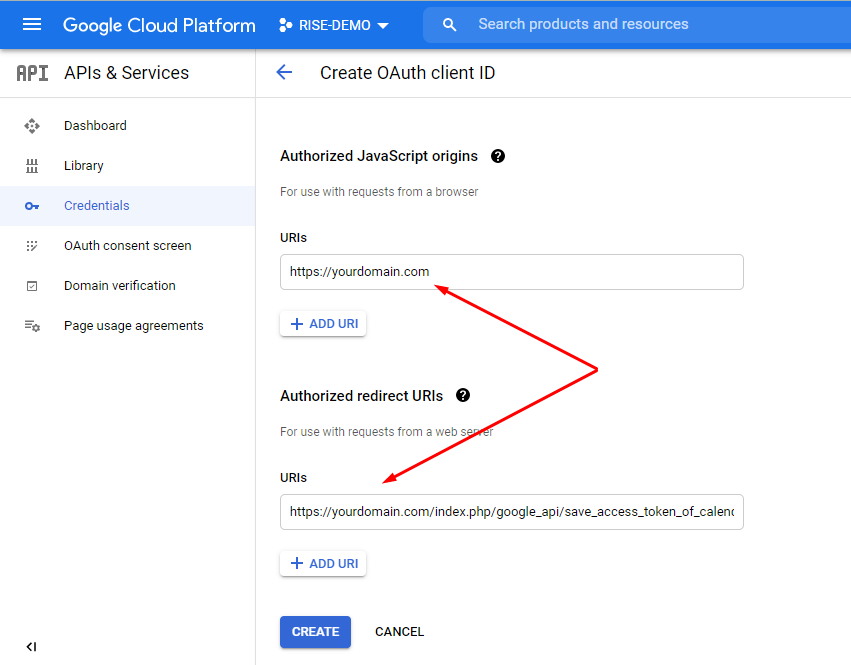Open Library via its sidebar icon
The height and width of the screenshot is (665, 851).
pos(32,165)
